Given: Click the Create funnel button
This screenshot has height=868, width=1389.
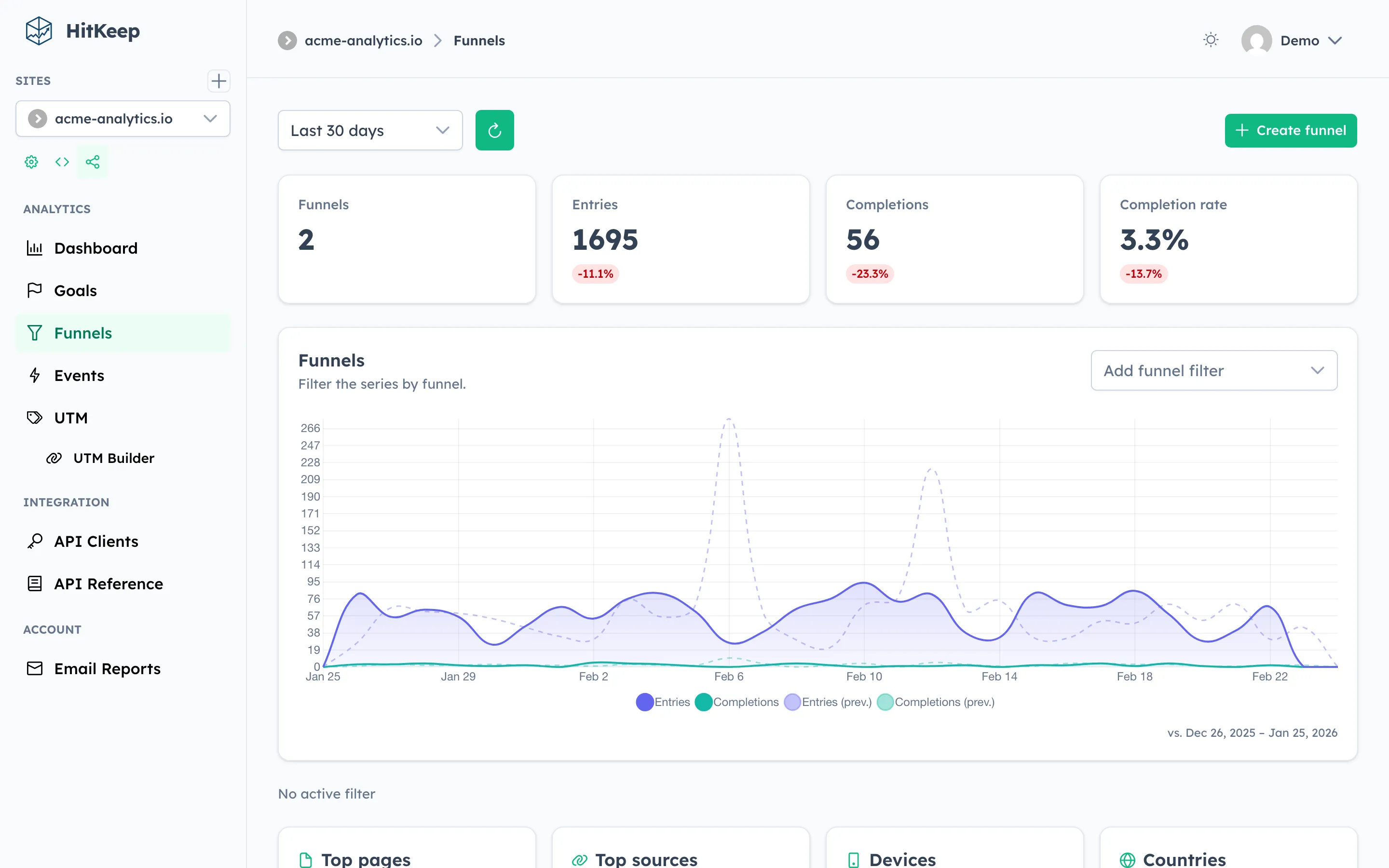Looking at the screenshot, I should [1290, 130].
